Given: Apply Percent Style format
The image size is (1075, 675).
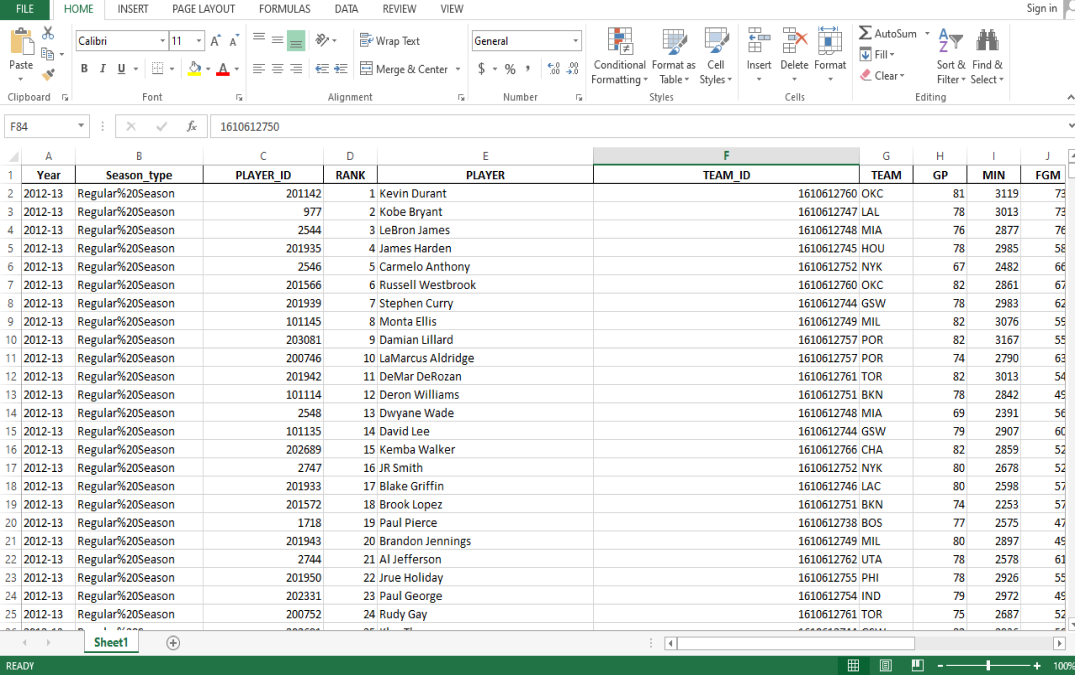Looking at the screenshot, I should [x=510, y=69].
